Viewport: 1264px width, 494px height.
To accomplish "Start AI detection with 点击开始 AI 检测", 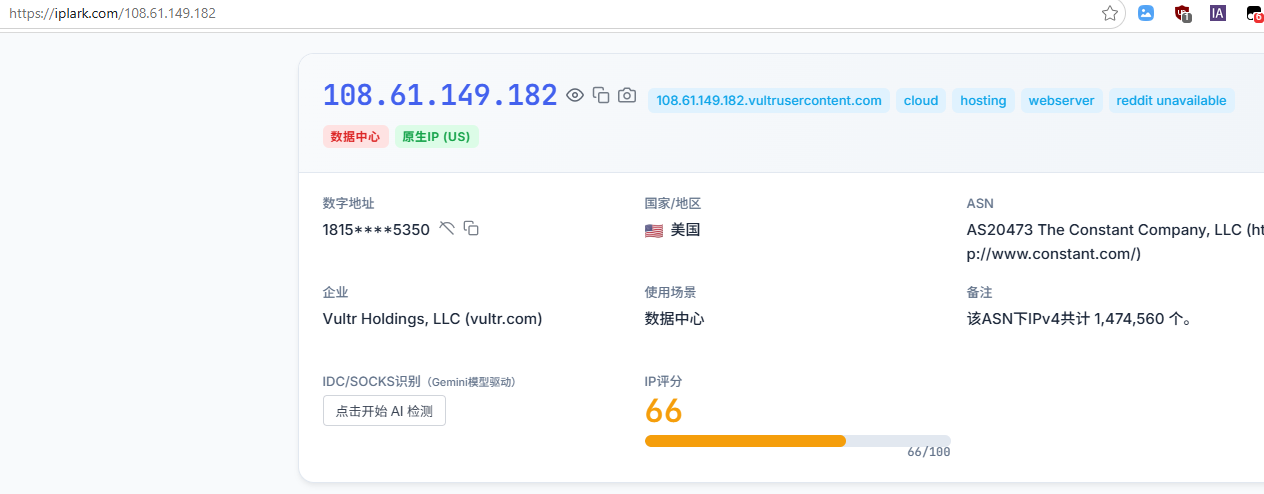I will (384, 411).
